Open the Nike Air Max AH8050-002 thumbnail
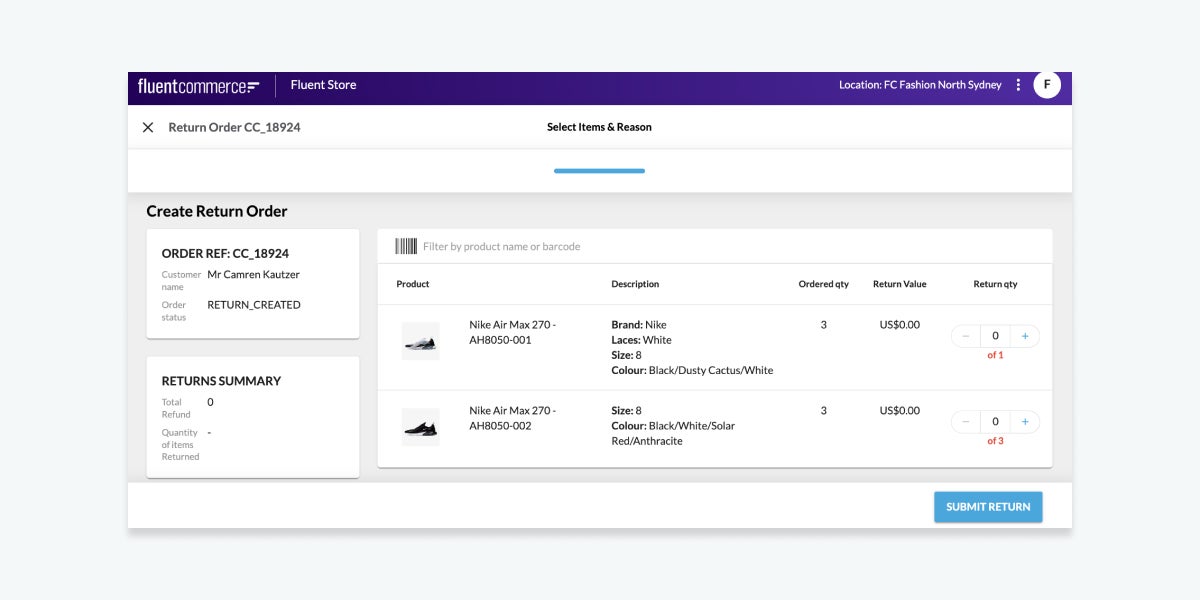The width and height of the screenshot is (1200, 600). click(421, 425)
